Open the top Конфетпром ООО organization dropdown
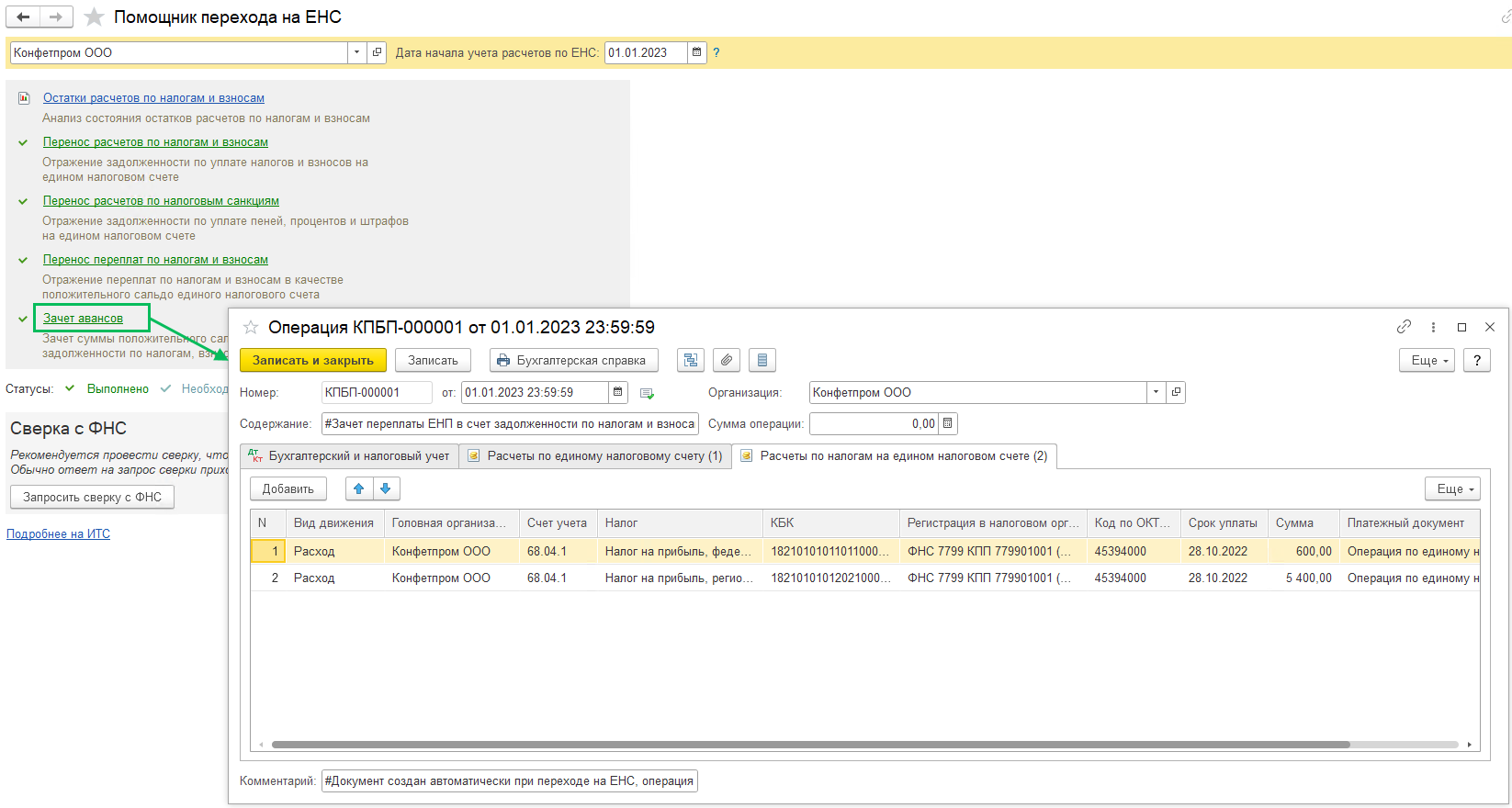This screenshot has width=1512, height=808. coord(356,52)
